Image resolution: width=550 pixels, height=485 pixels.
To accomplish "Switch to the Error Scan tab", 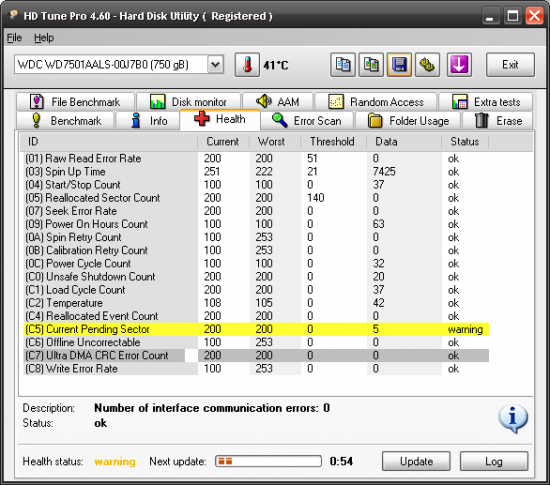I will (307, 121).
